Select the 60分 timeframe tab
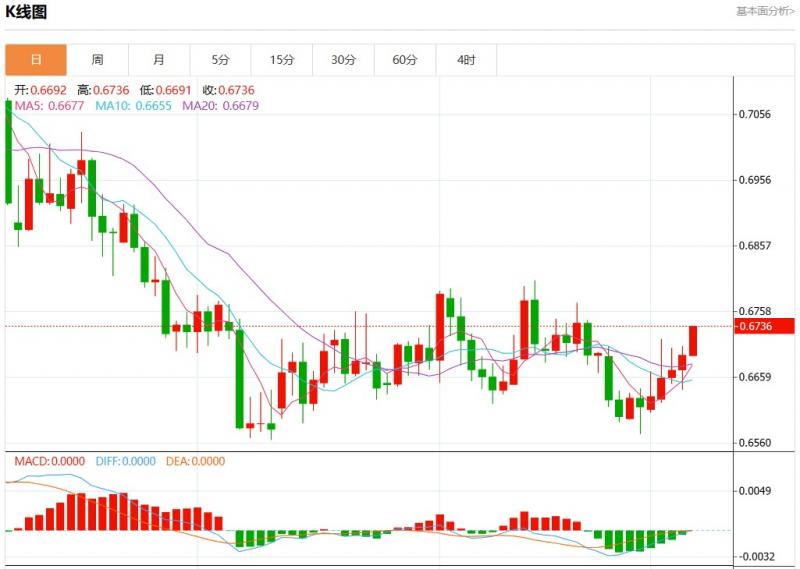Image resolution: width=800 pixels, height=569 pixels. [405, 60]
